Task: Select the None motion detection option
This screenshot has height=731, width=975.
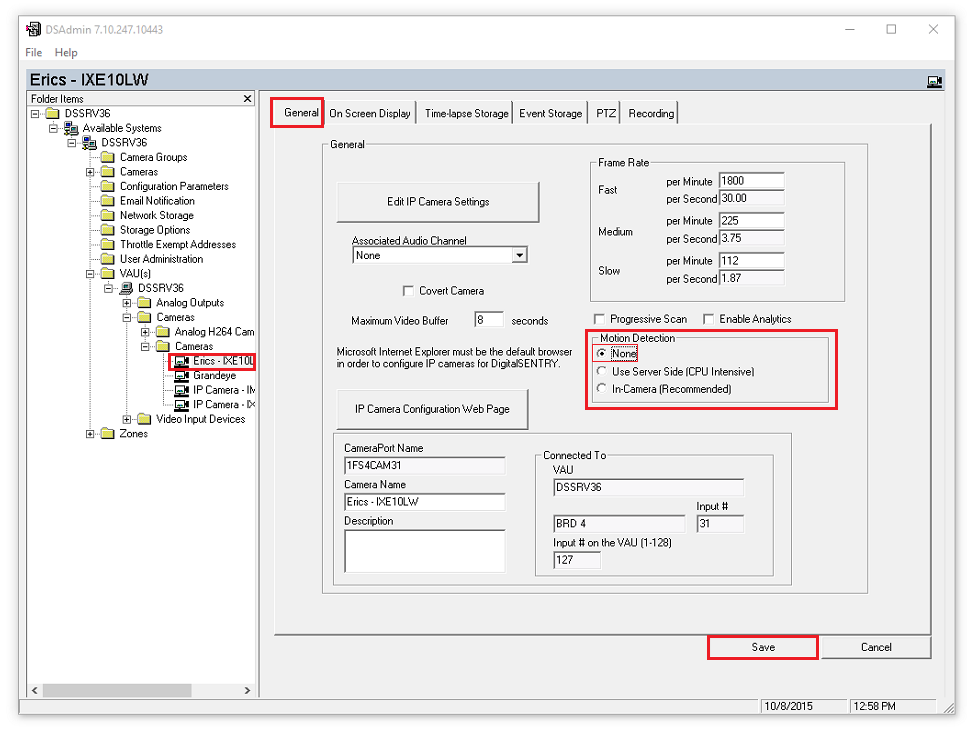Action: coord(601,353)
